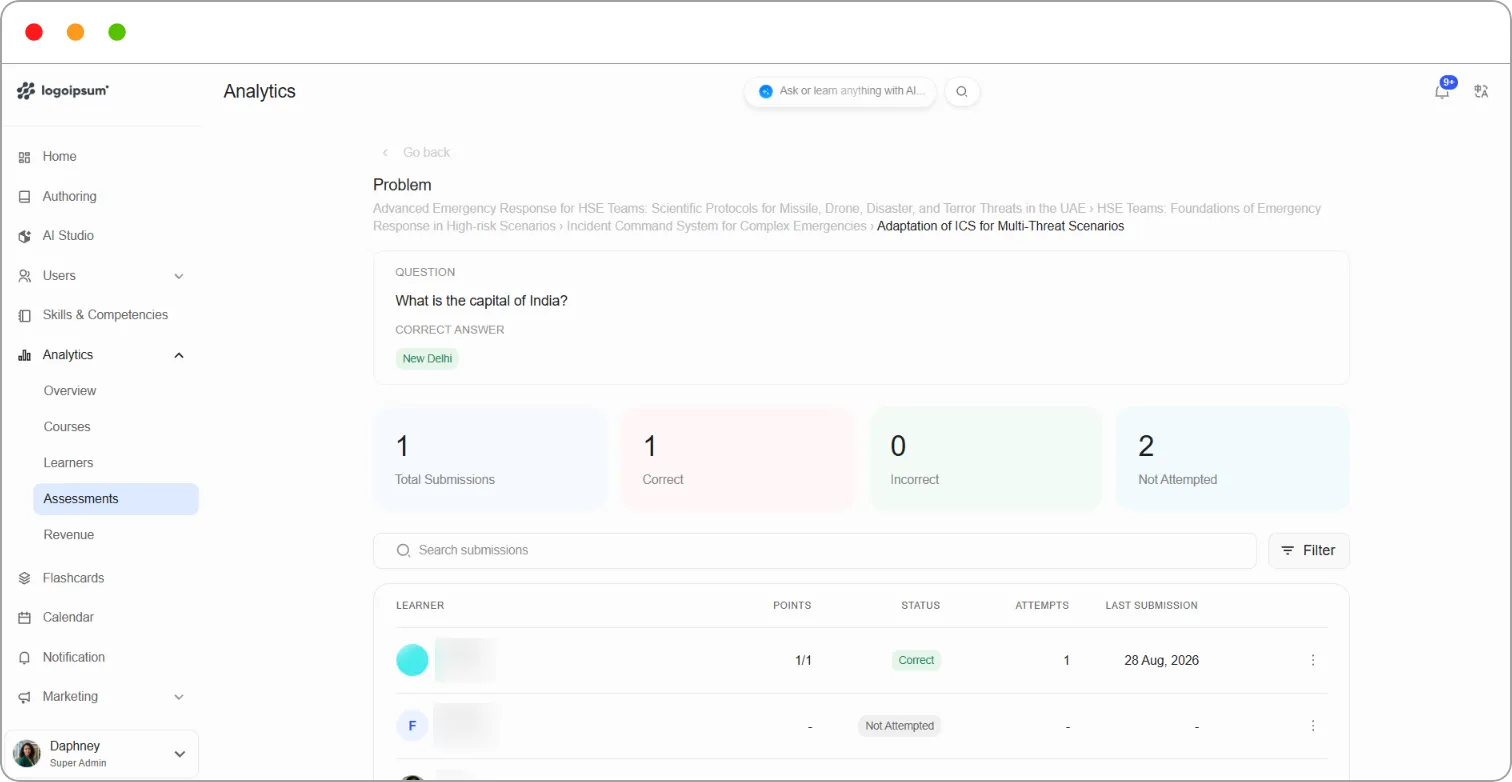
Task: Open Incident Command System breadcrumb link
Action: [x=717, y=227]
